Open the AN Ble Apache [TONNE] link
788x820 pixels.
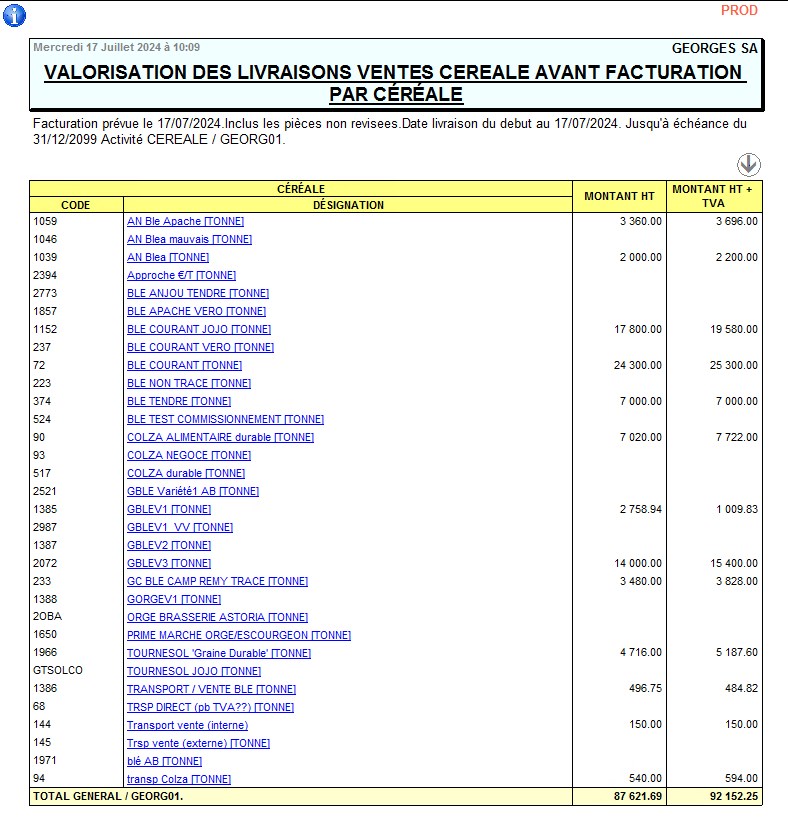click(x=185, y=221)
